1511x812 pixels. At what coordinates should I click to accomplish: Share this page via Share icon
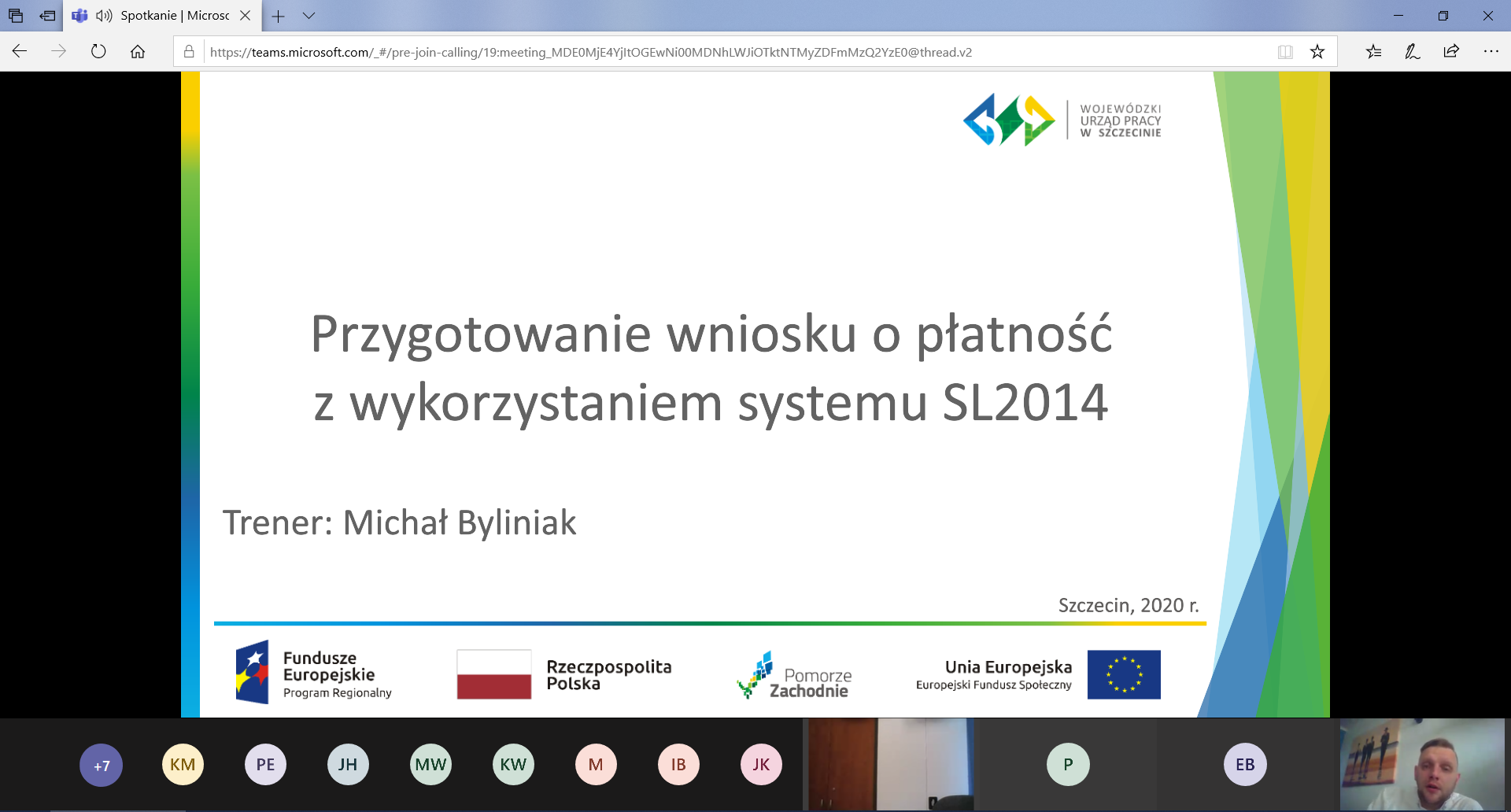click(x=1451, y=52)
